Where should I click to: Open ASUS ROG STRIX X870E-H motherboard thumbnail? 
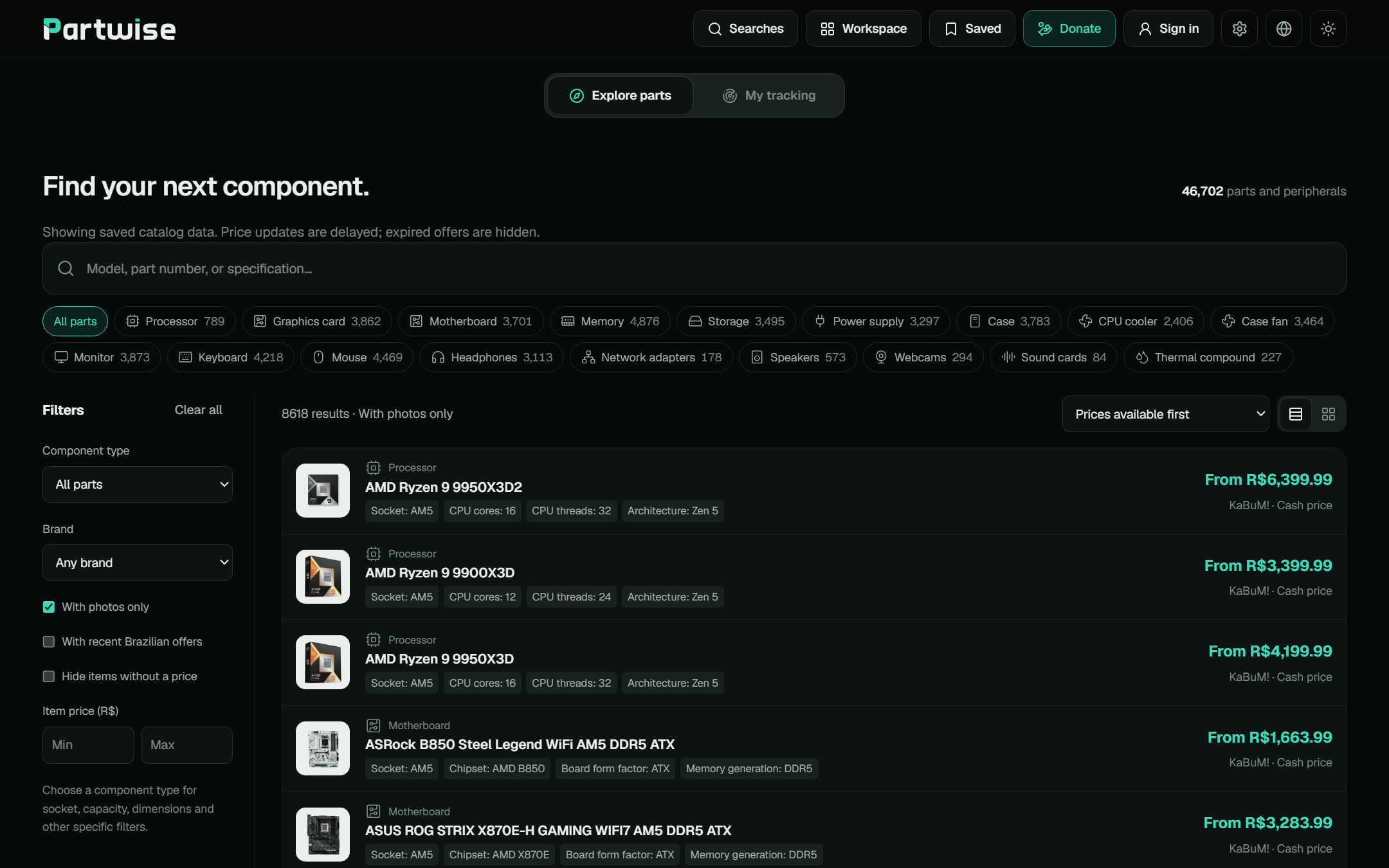[x=323, y=835]
